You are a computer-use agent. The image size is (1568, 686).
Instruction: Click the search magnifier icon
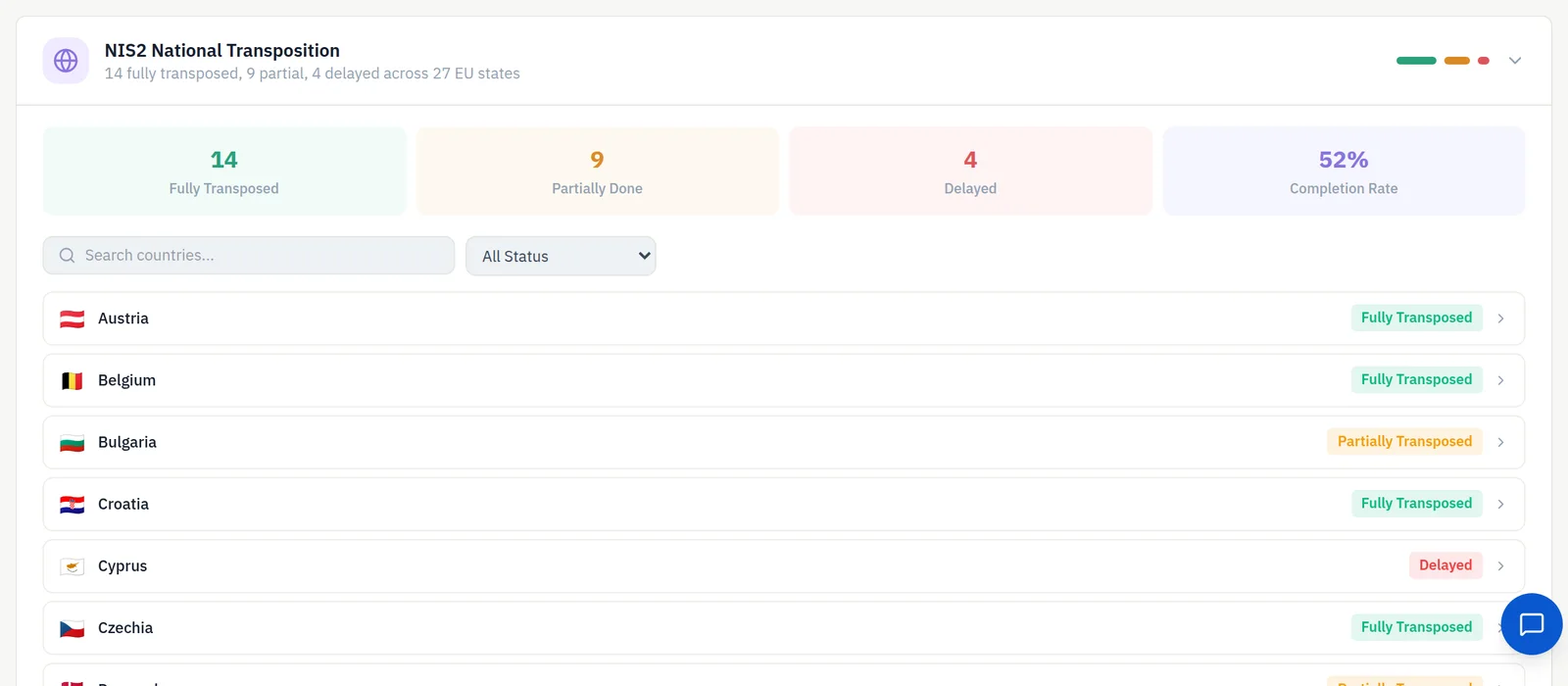point(67,256)
